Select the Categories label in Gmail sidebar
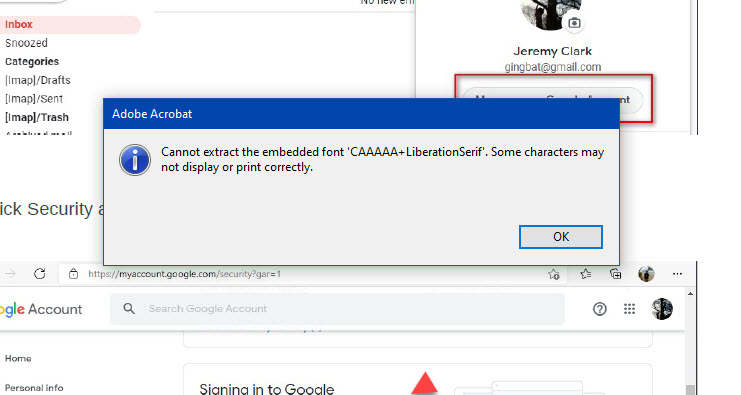This screenshot has height=395, width=741. pos(32,61)
